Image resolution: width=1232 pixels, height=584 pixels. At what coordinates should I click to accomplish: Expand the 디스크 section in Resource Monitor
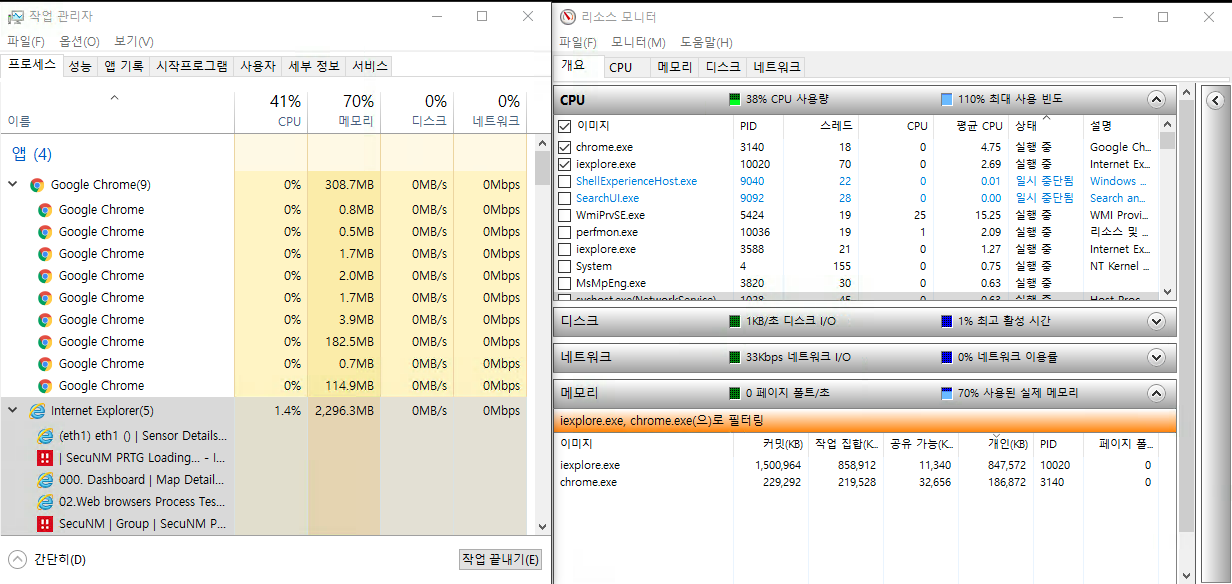(1156, 322)
